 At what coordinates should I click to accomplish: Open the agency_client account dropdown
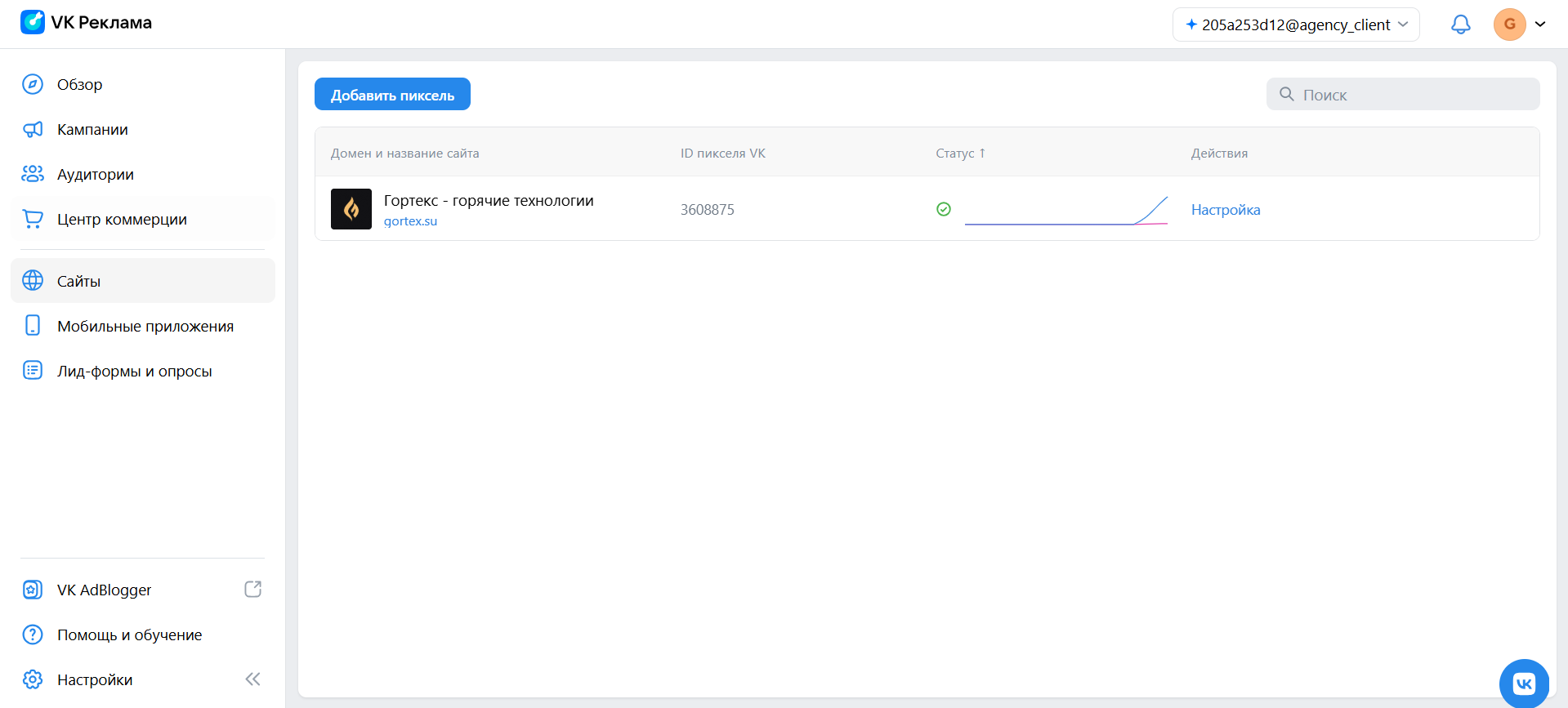click(1296, 24)
